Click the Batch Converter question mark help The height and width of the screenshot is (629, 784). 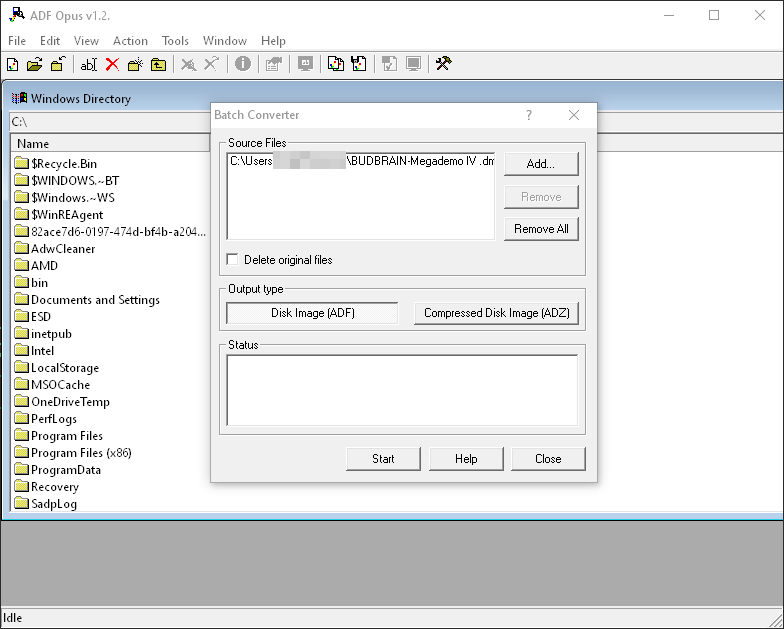(x=528, y=115)
